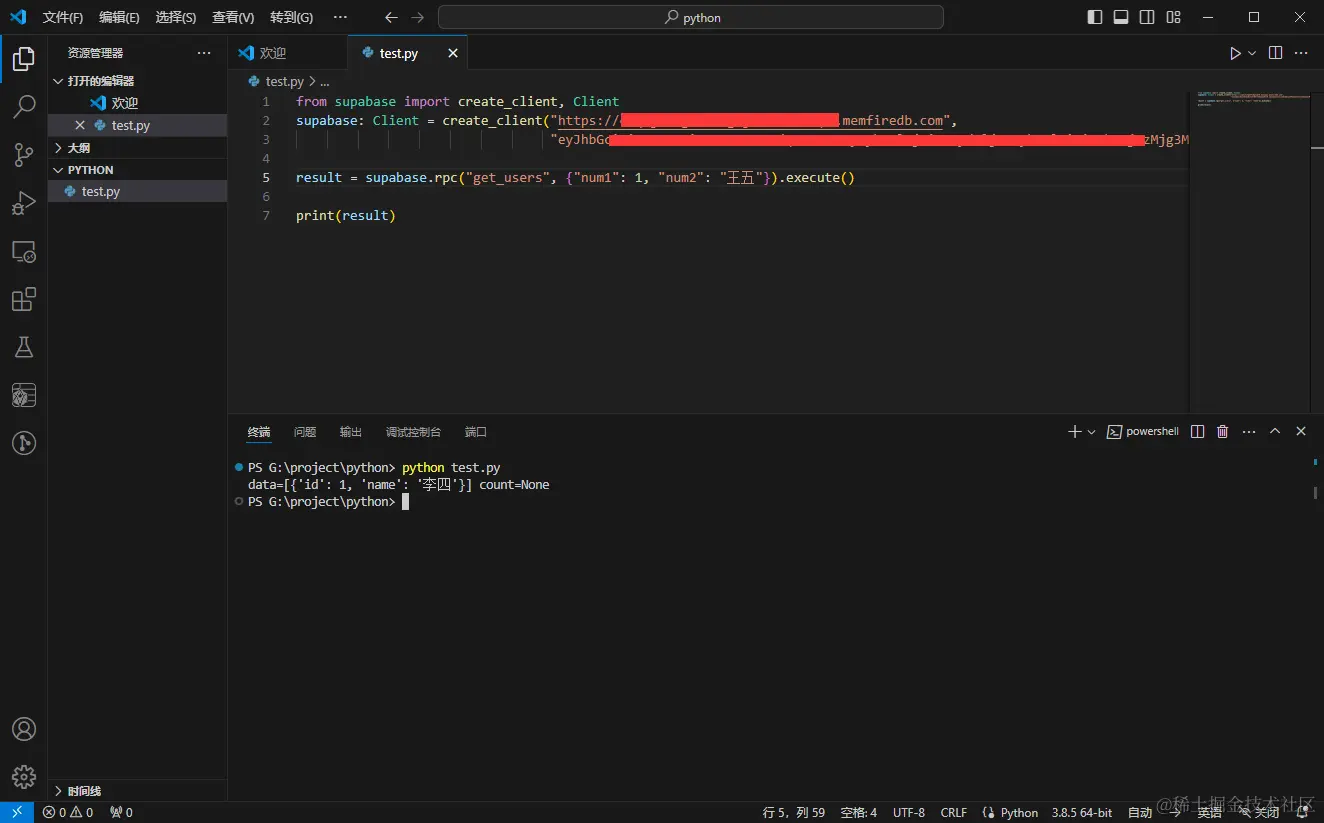Switch to the 欢迎 editor tab
The image size is (1324, 823).
point(288,53)
